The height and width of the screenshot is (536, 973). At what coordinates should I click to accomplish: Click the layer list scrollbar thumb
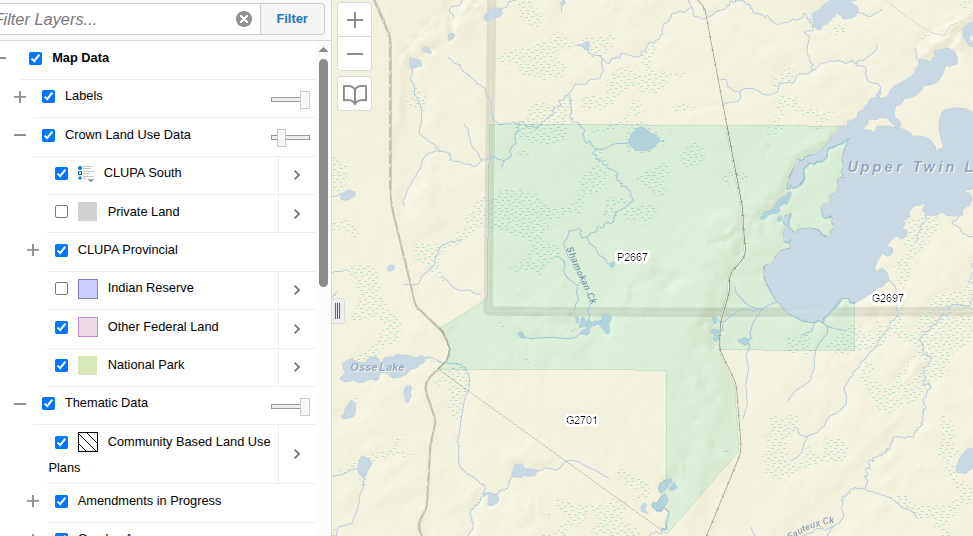[x=323, y=173]
